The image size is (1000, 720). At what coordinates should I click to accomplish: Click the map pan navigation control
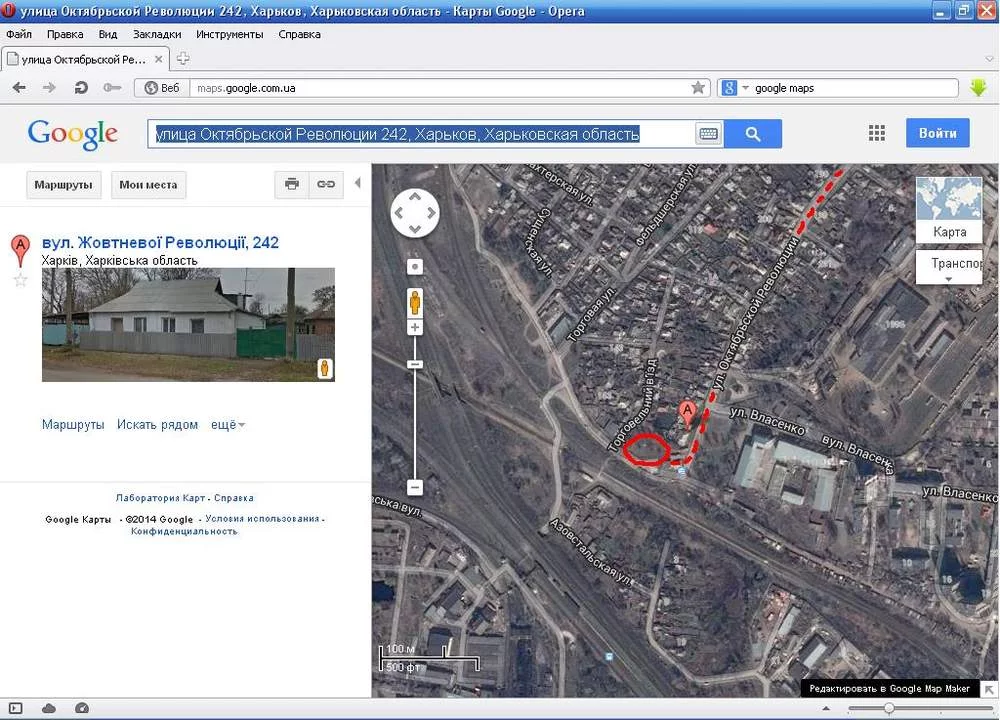point(415,214)
